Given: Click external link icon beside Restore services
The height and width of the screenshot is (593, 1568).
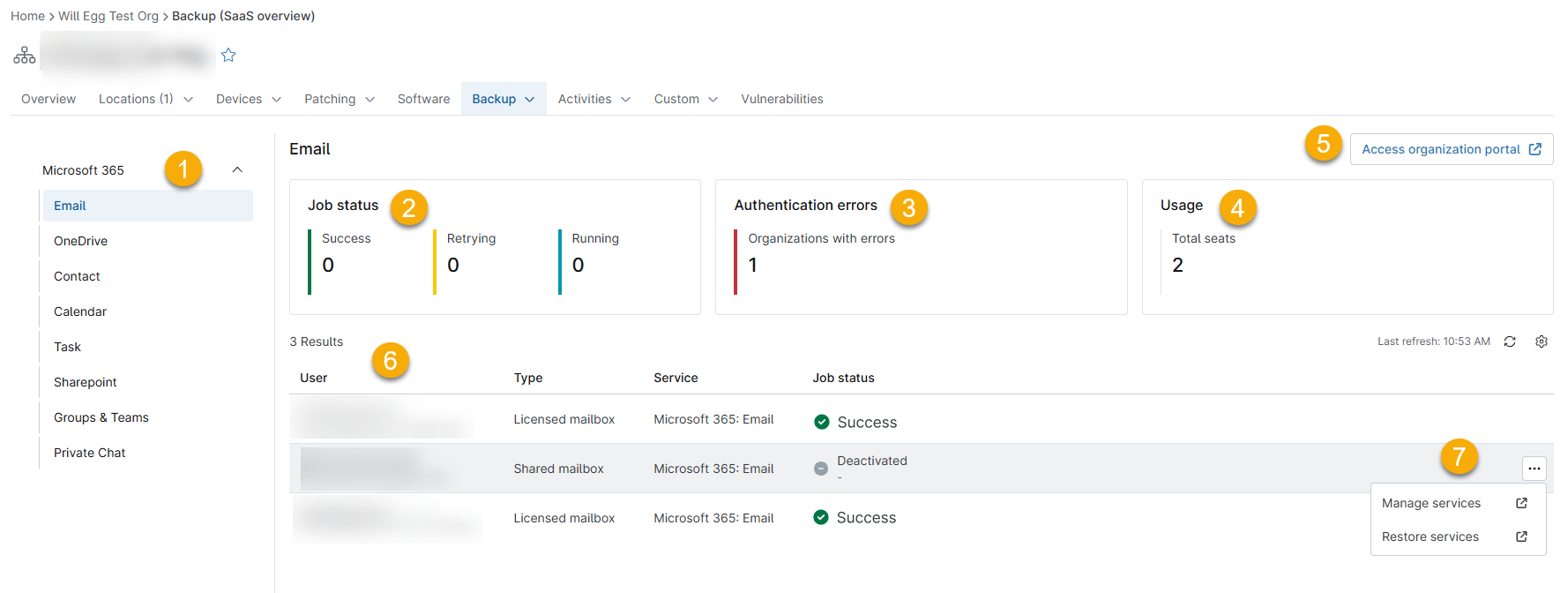Looking at the screenshot, I should coord(1521,537).
